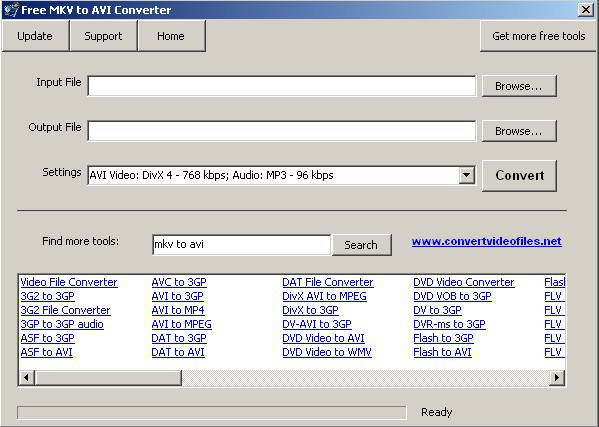Browse for the input file
The image size is (599, 427).
click(519, 86)
